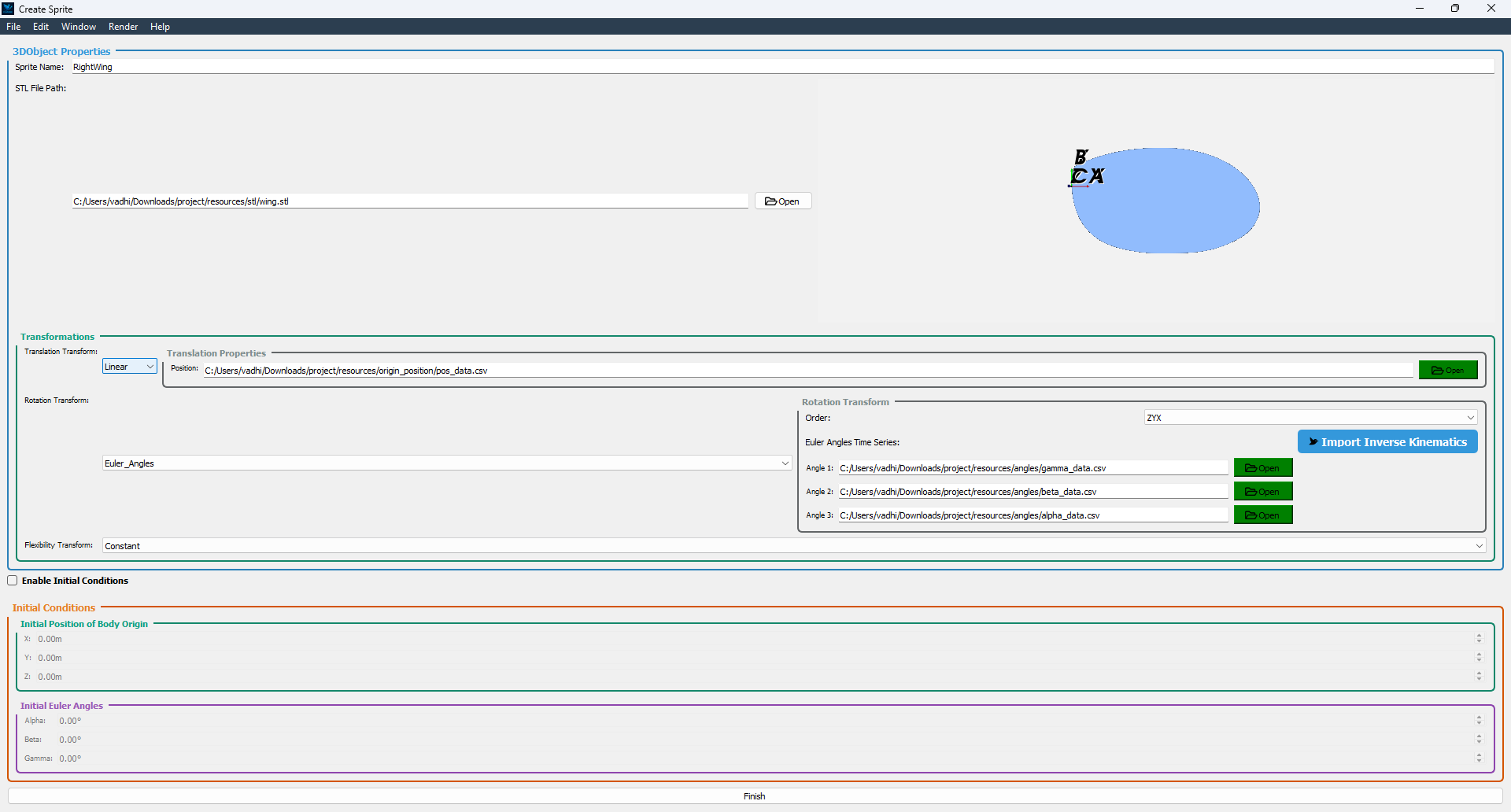Open file picker for Angle 3 alpha data

pyautogui.click(x=1262, y=515)
